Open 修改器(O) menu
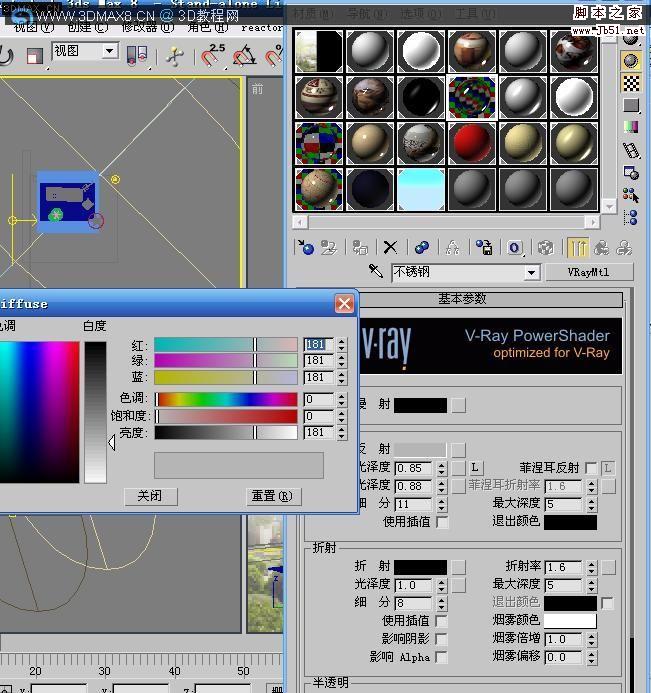This screenshot has height=693, width=651. click(x=148, y=27)
